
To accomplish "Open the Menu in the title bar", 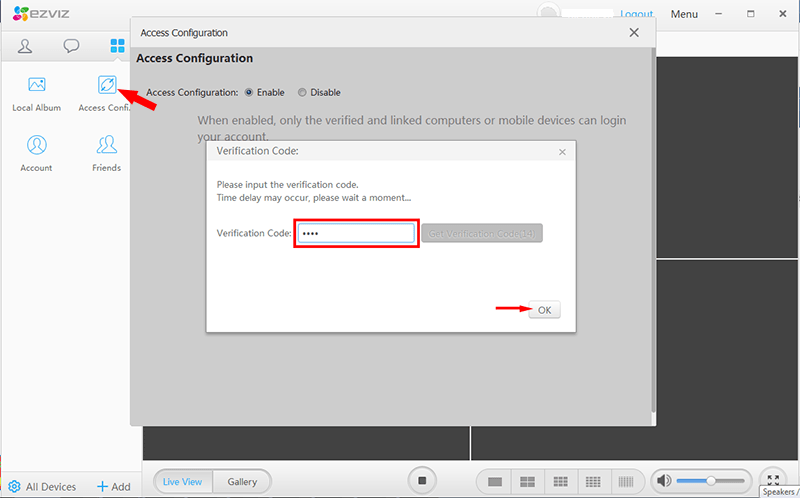I will coord(684,14).
